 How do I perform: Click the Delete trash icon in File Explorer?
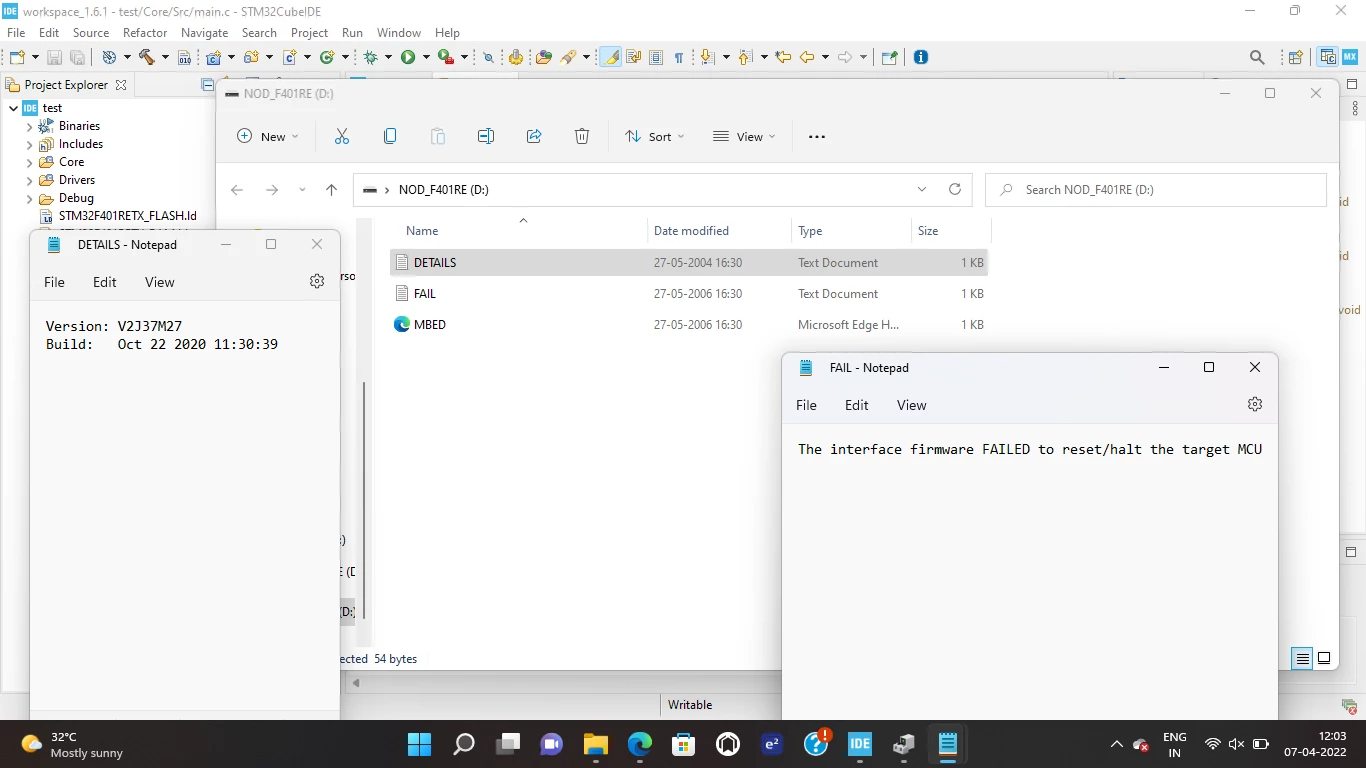(x=582, y=136)
